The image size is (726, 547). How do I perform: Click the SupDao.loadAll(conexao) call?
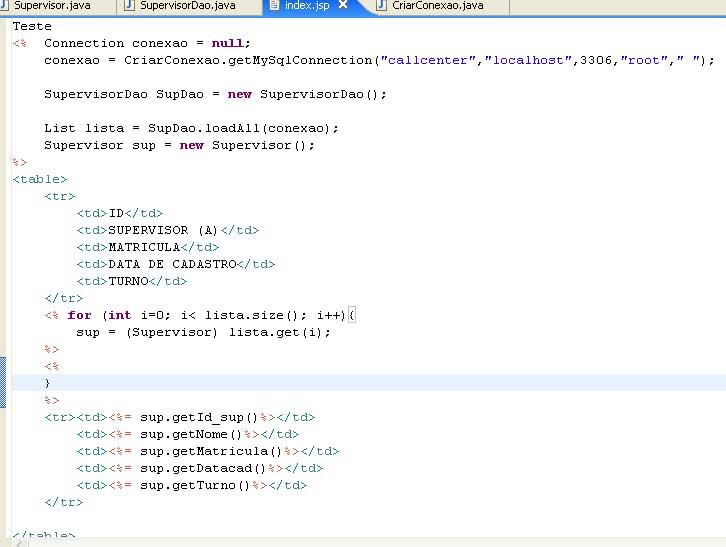(238, 128)
